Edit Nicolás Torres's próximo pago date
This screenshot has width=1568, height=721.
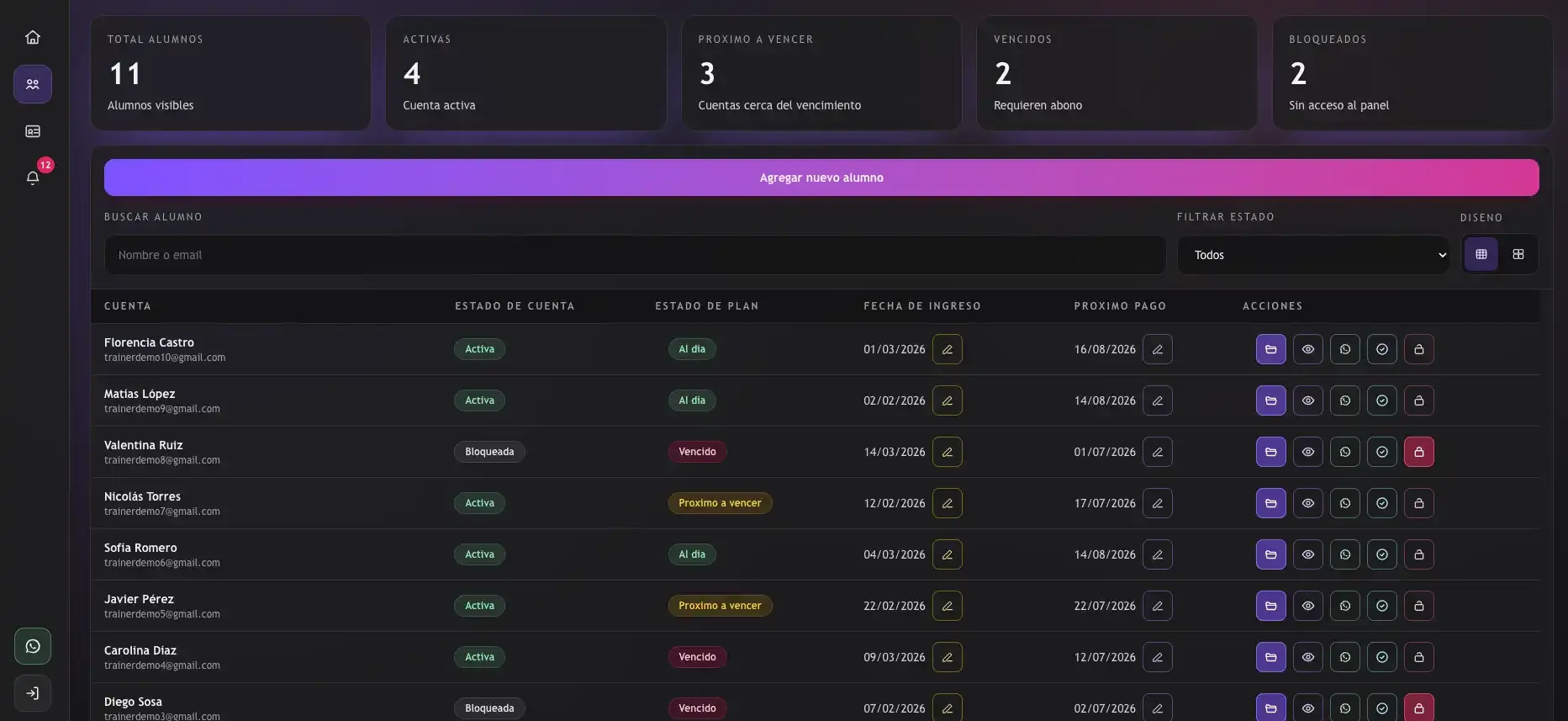(1157, 503)
